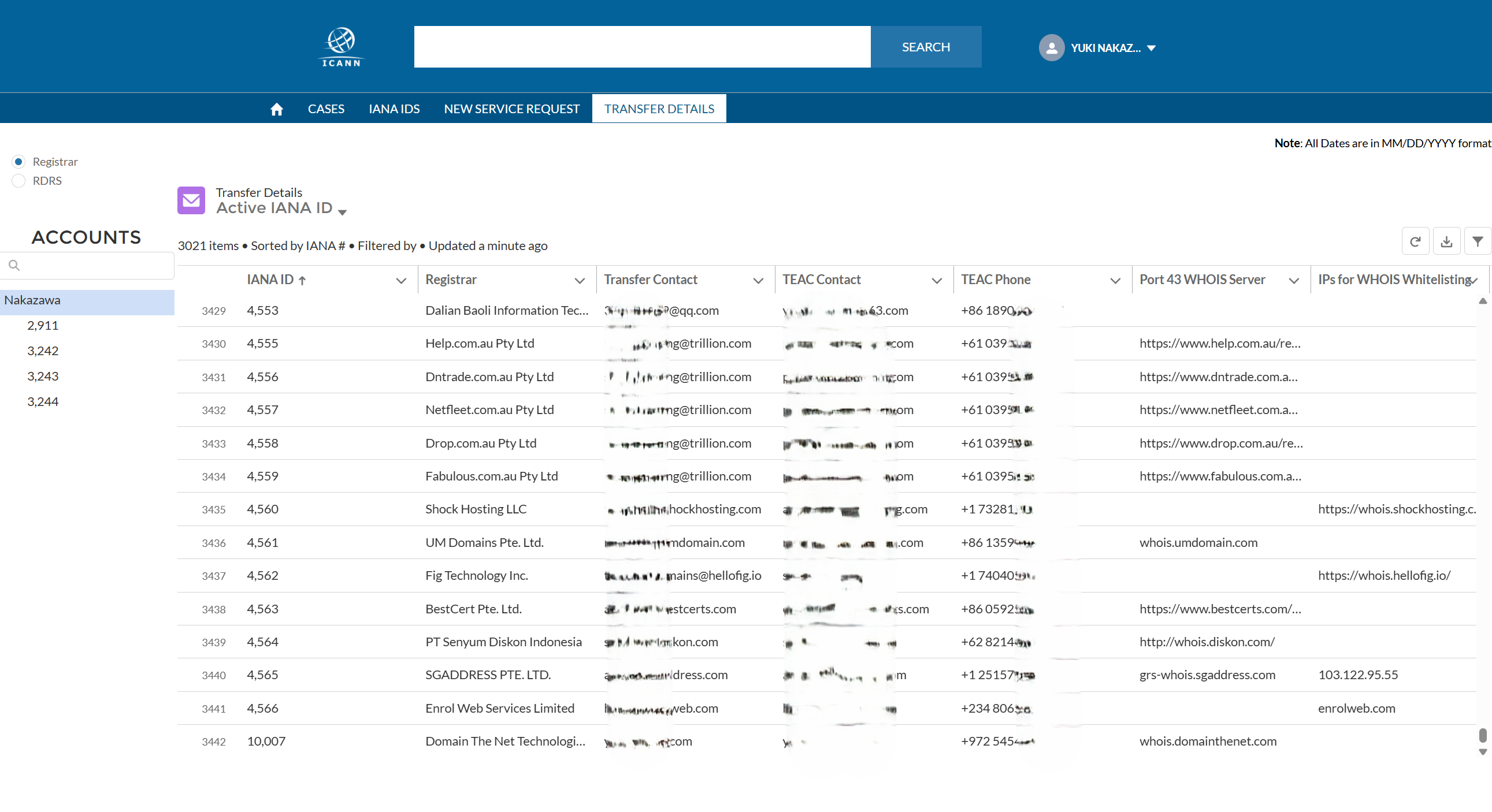The image size is (1492, 812).
Task: Expand the Registrar column menu chevron
Action: [x=579, y=281]
